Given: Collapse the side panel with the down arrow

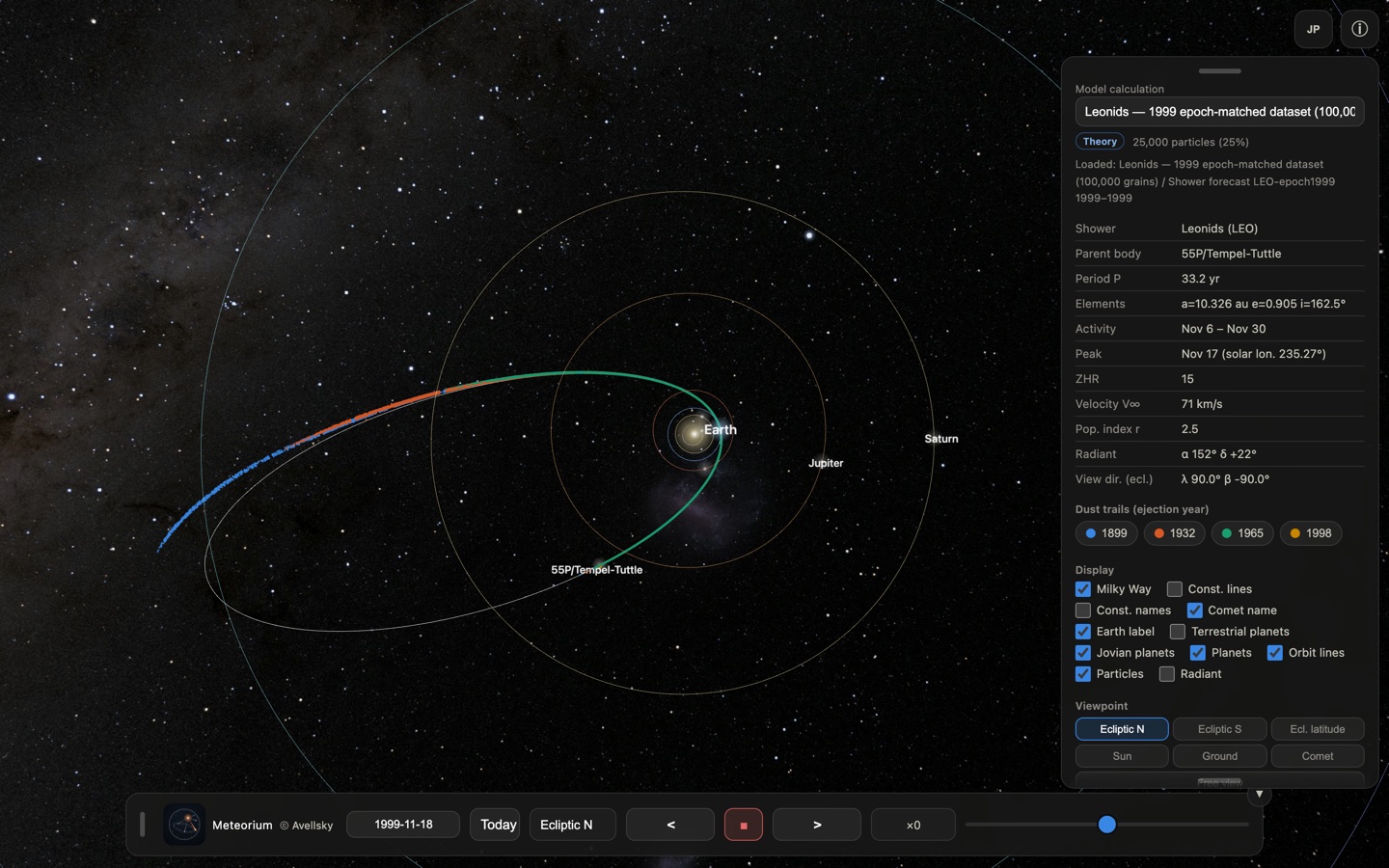Looking at the screenshot, I should click(1259, 795).
